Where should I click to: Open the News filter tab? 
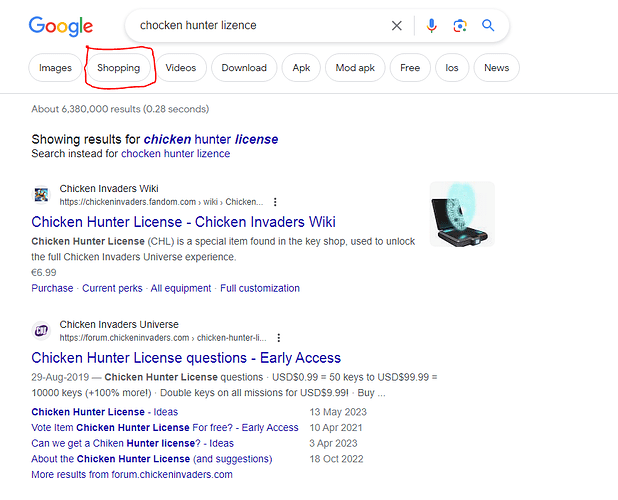point(496,68)
